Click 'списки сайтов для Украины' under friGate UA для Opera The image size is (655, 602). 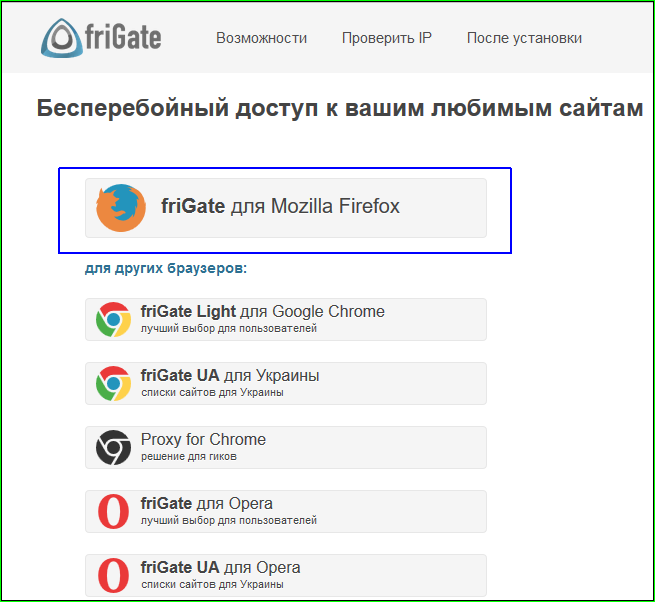(212, 584)
